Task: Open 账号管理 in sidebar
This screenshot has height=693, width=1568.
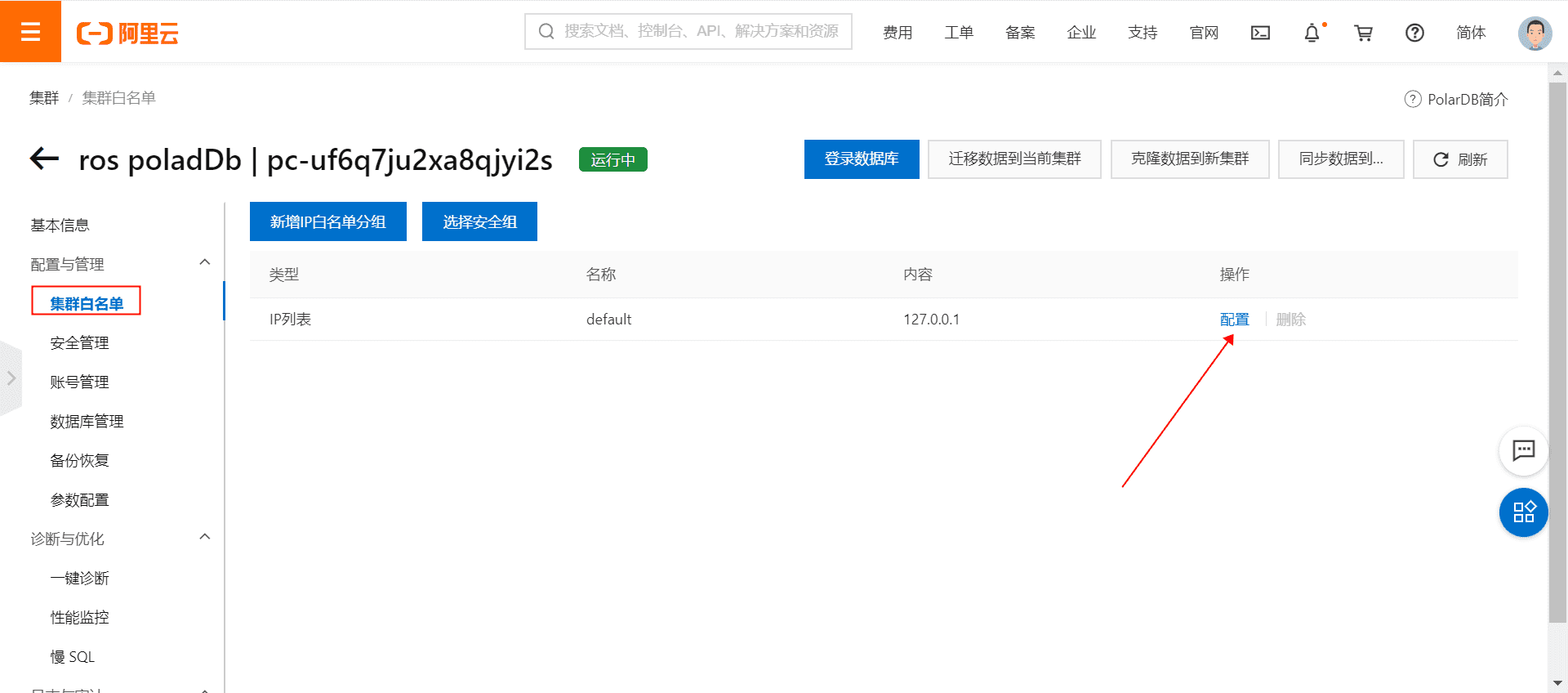Action: click(x=79, y=382)
